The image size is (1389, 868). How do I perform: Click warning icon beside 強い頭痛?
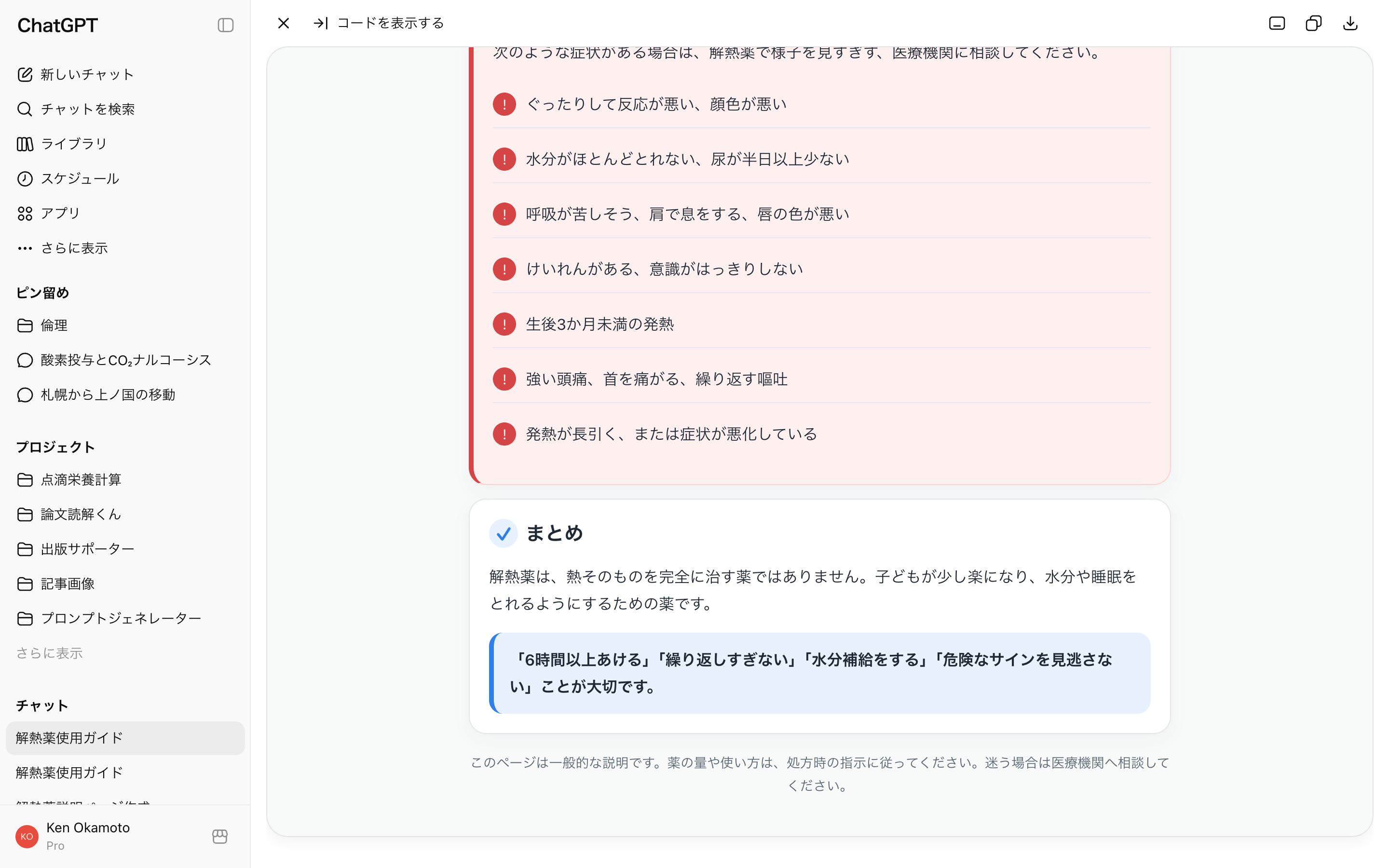click(504, 379)
